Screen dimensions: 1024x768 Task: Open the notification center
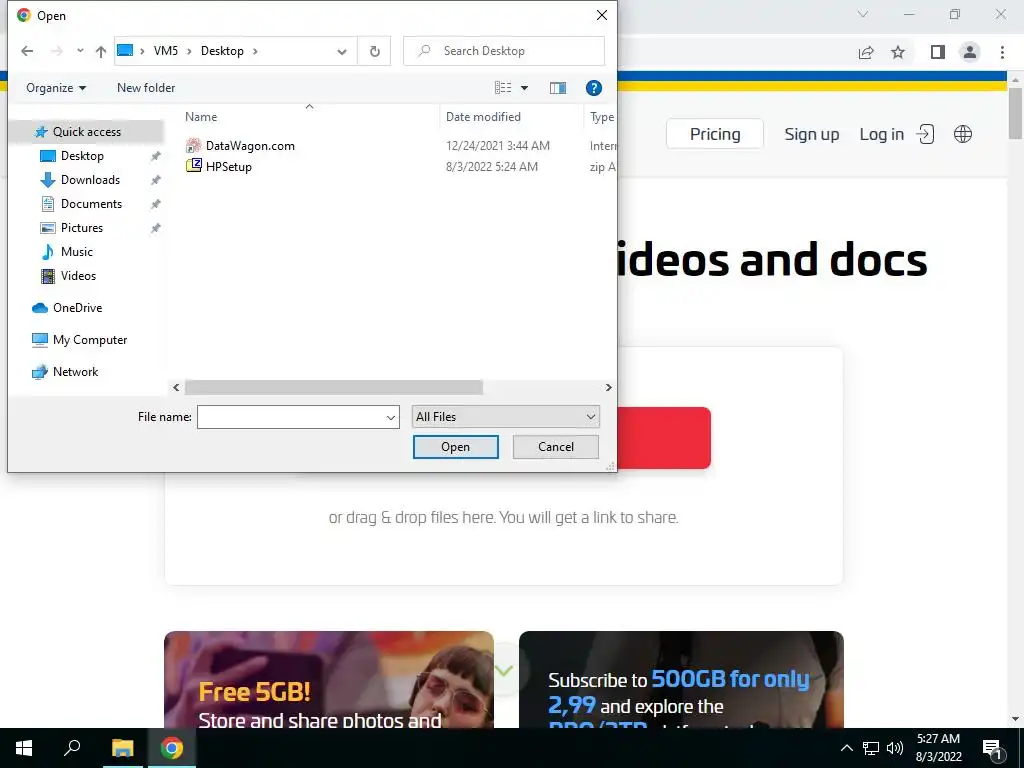pos(992,748)
